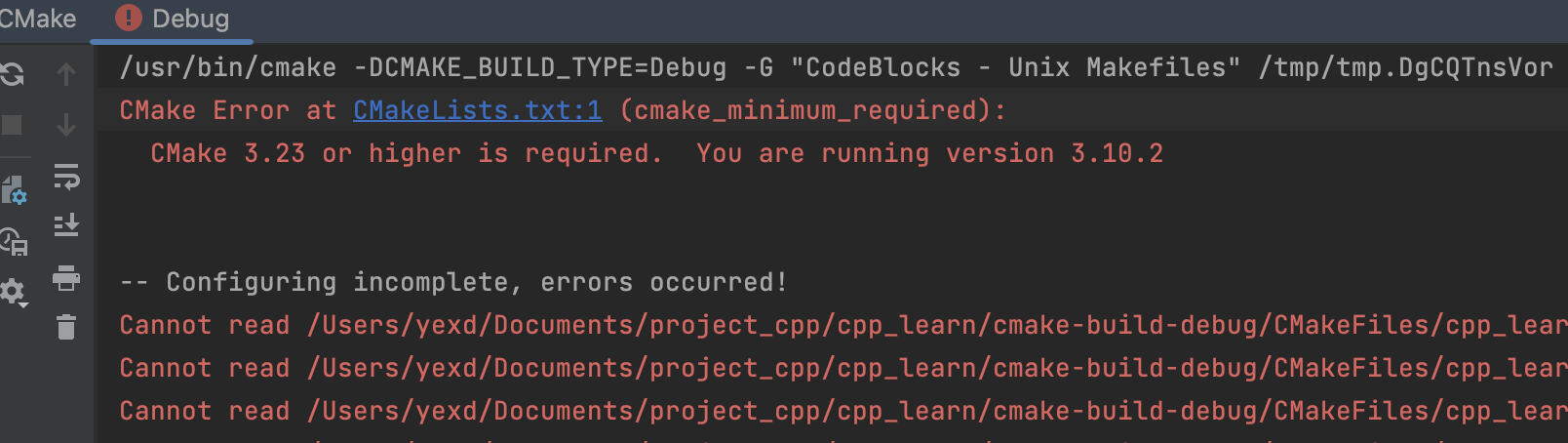Click the clock-and-save cache icon

pyautogui.click(x=14, y=241)
